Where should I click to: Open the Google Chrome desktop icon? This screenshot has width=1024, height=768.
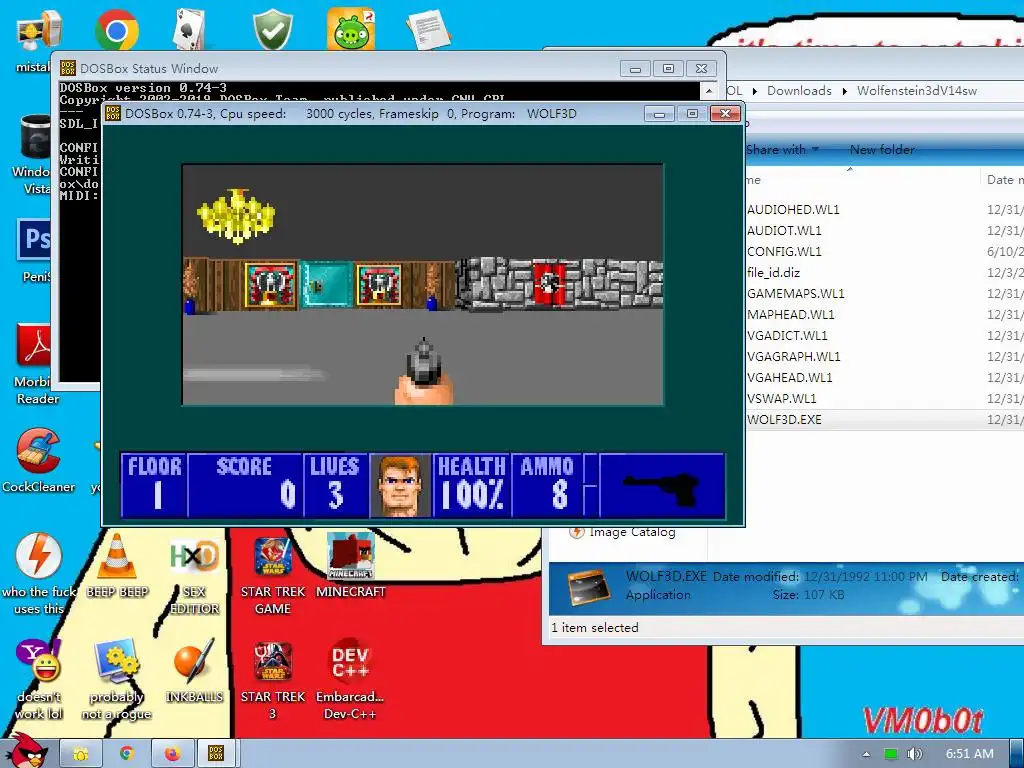pos(116,30)
